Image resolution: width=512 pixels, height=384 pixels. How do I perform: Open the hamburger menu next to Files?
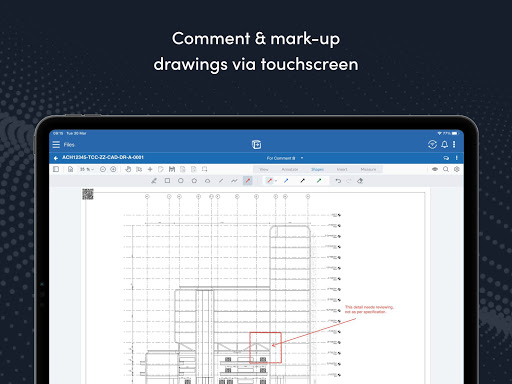coord(56,145)
